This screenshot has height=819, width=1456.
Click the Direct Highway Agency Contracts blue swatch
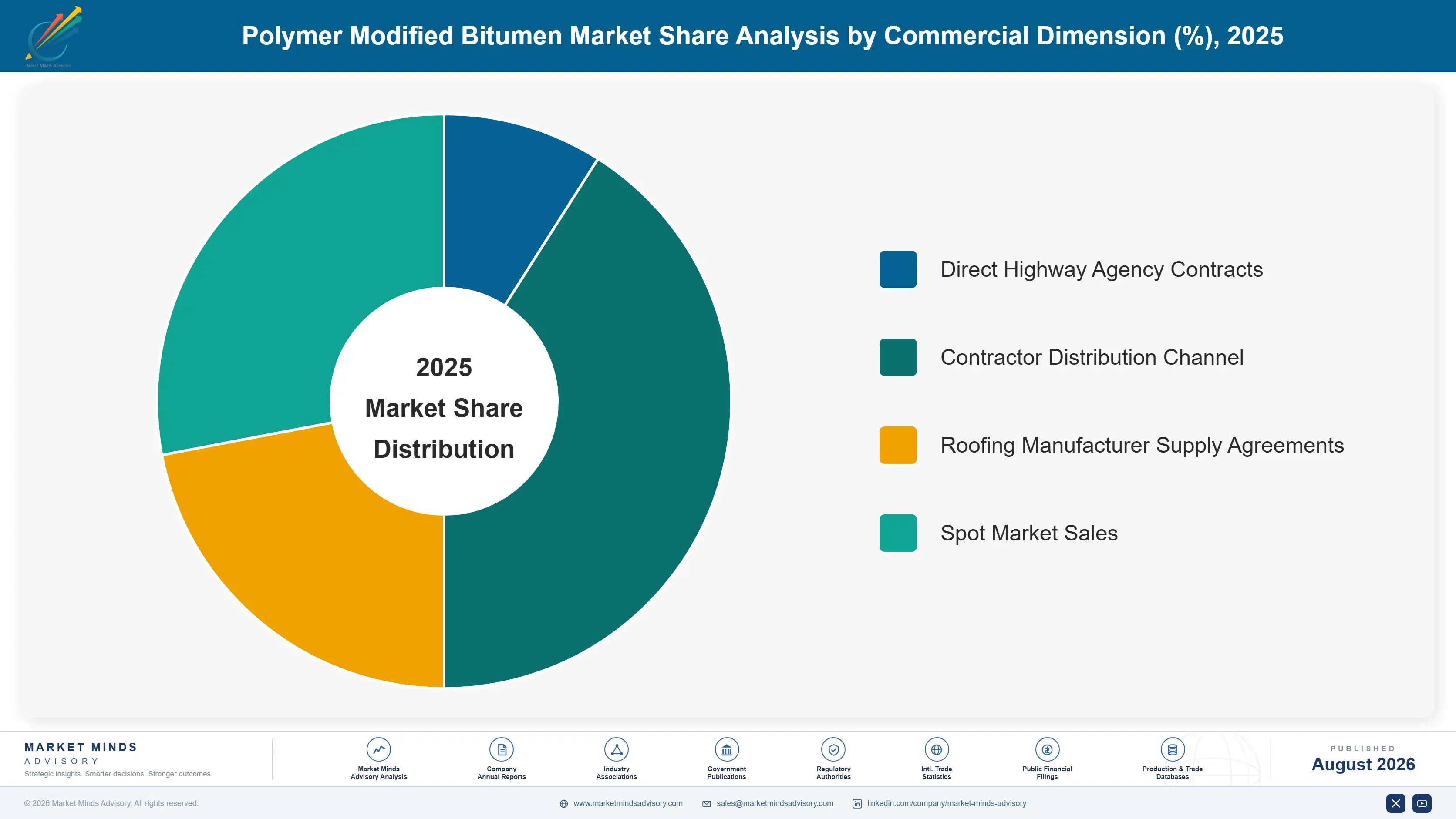[x=898, y=269]
